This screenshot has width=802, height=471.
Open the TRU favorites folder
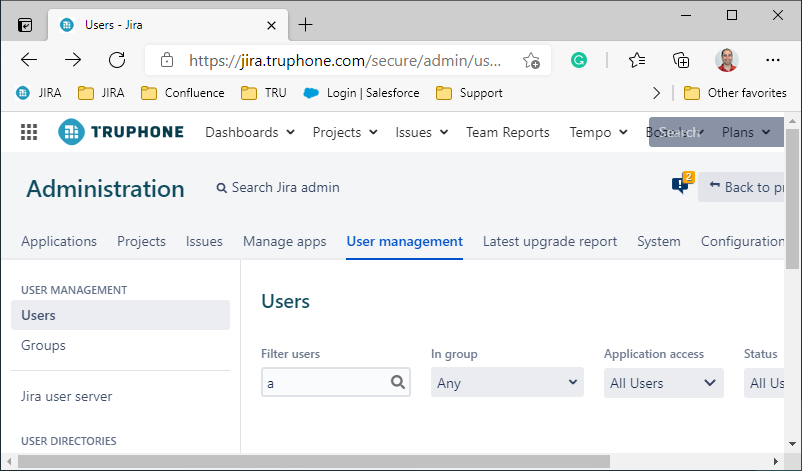(263, 93)
